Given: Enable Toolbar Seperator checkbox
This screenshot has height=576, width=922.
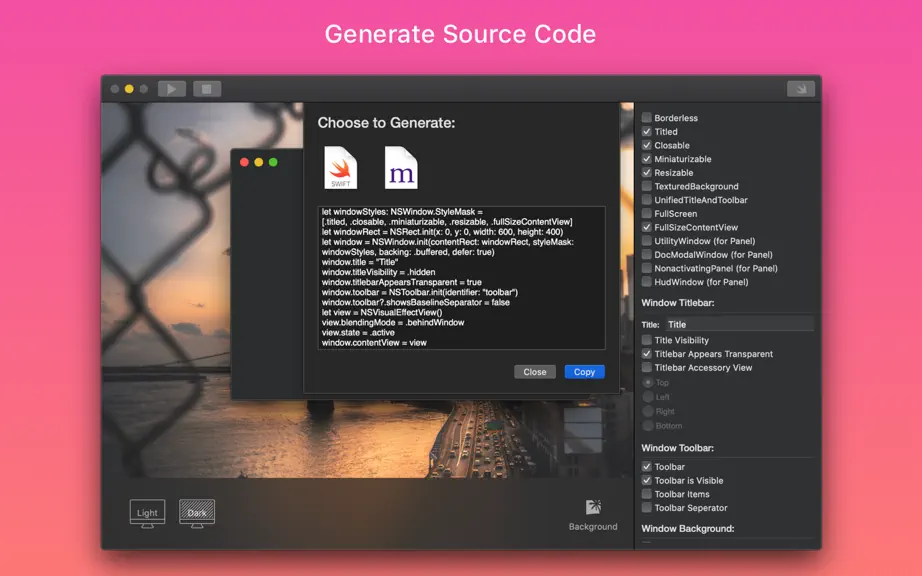Looking at the screenshot, I should pyautogui.click(x=647, y=508).
